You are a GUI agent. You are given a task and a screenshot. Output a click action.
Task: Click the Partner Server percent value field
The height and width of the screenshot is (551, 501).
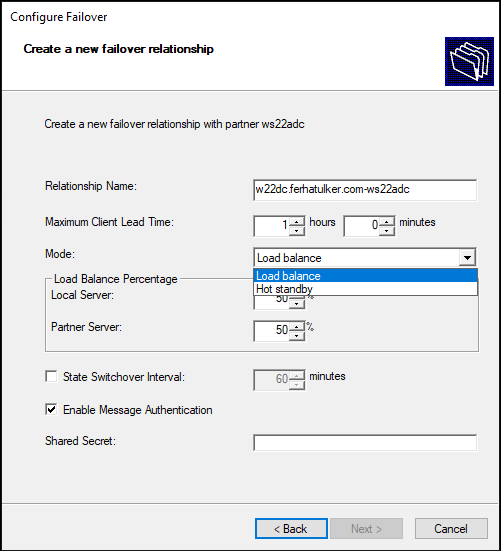click(272, 331)
